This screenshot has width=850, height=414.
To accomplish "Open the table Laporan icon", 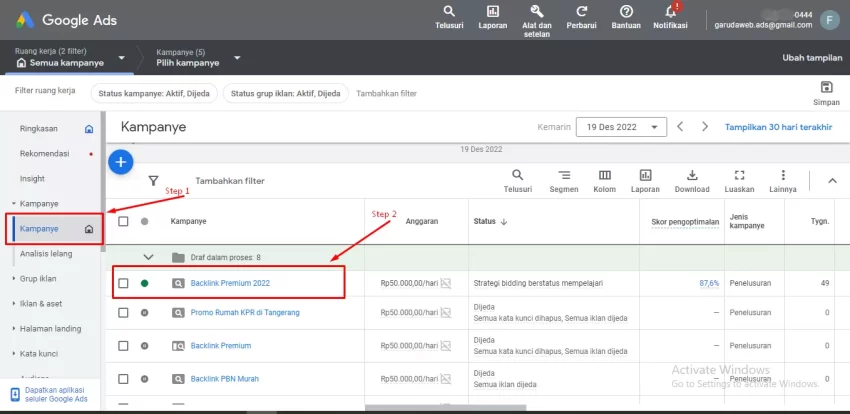I will coord(645,175).
